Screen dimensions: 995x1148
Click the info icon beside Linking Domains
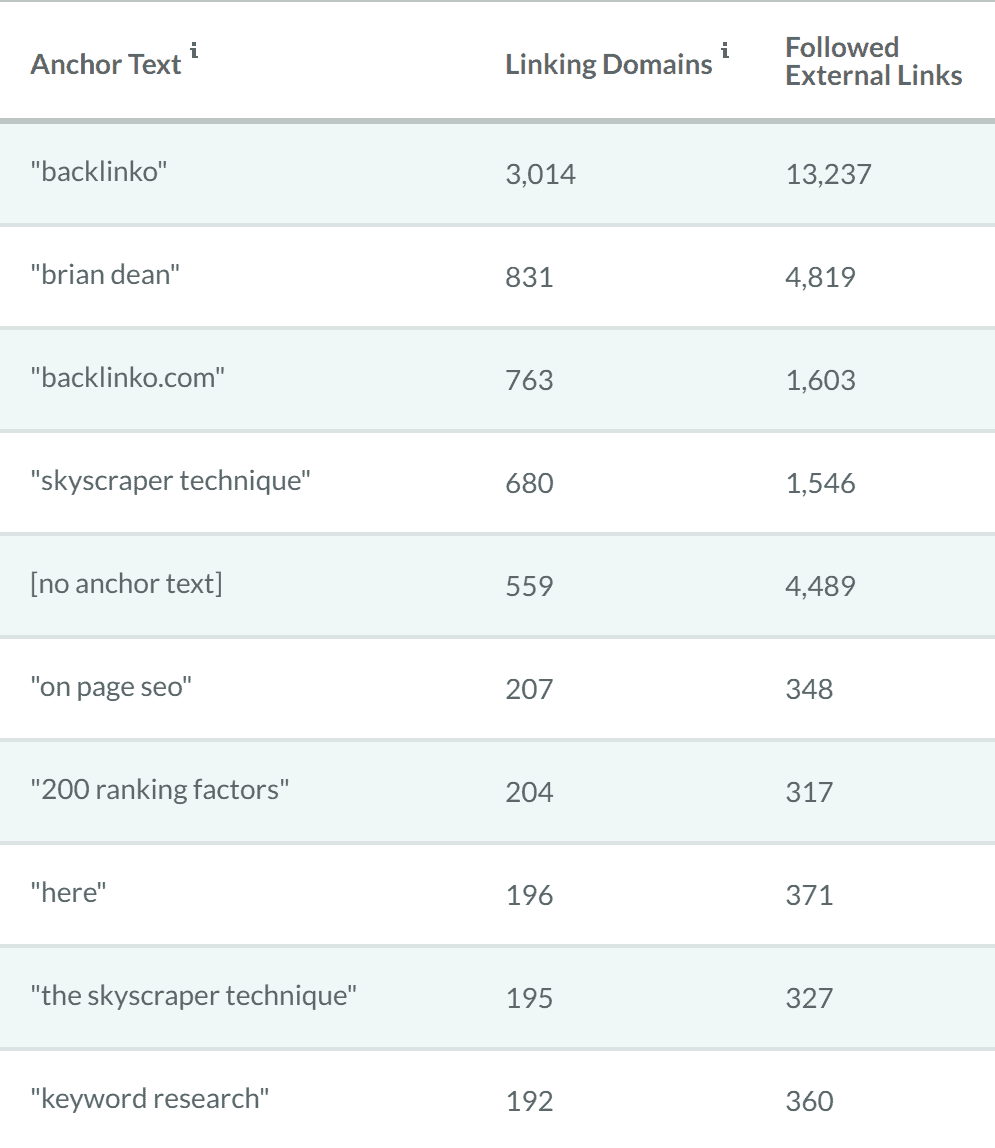pyautogui.click(x=725, y=51)
